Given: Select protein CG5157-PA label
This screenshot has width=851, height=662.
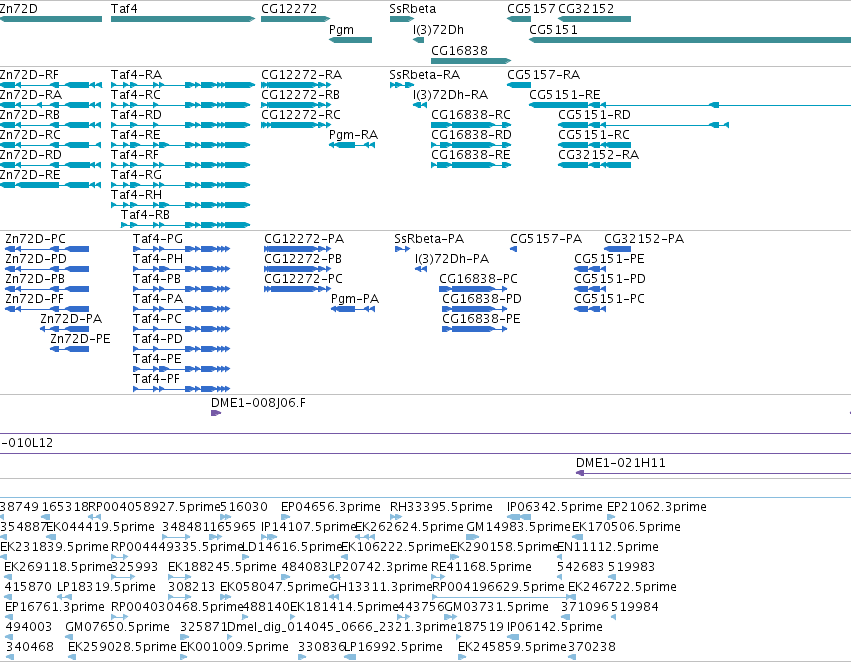Looking at the screenshot, I should [x=546, y=239].
